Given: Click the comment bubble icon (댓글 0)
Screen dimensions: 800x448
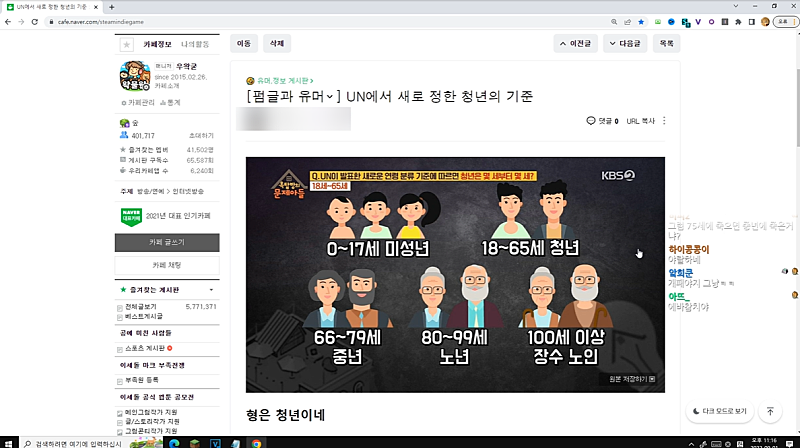Looking at the screenshot, I should [x=591, y=121].
